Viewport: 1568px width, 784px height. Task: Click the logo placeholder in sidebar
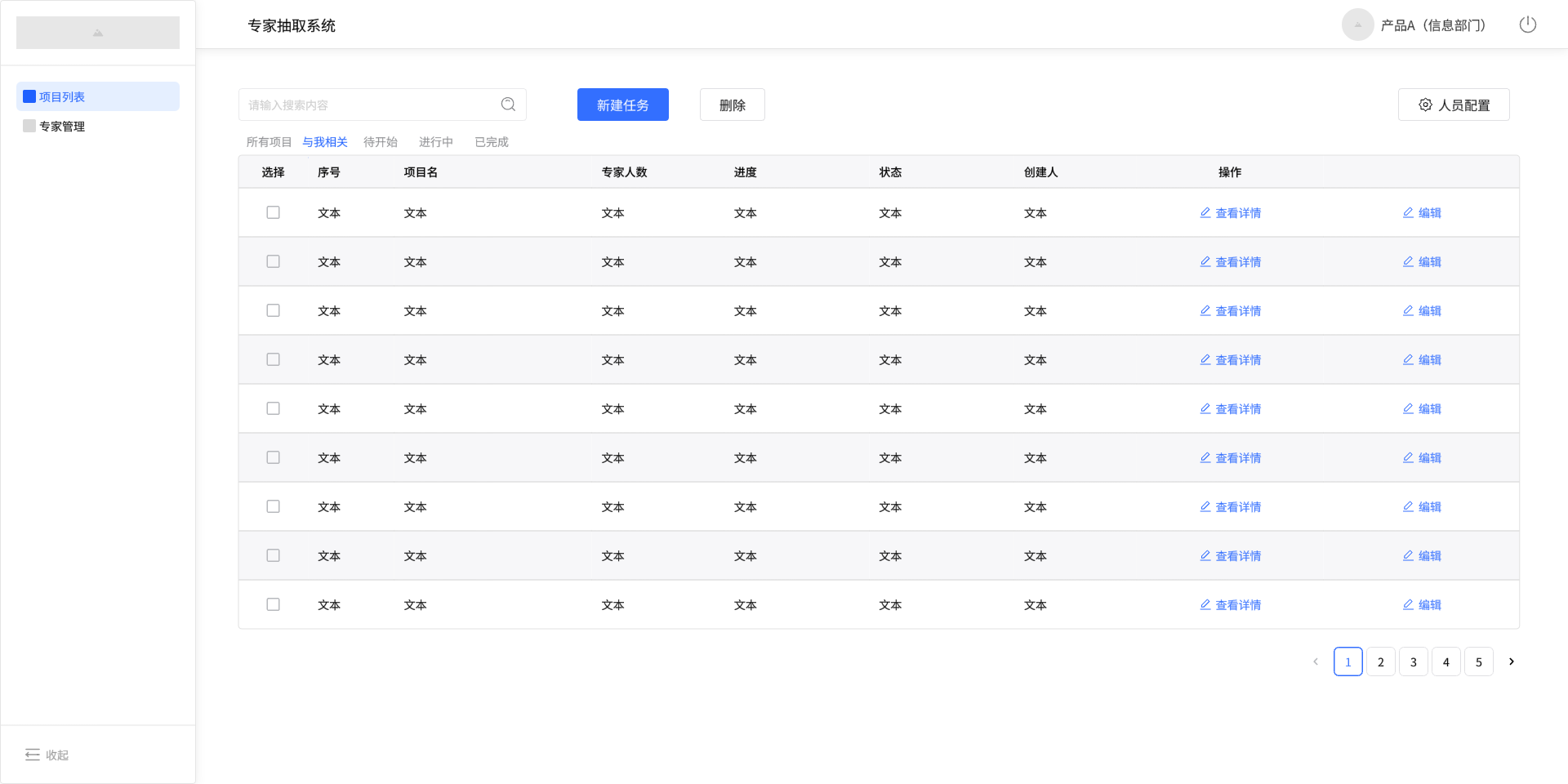pos(98,33)
